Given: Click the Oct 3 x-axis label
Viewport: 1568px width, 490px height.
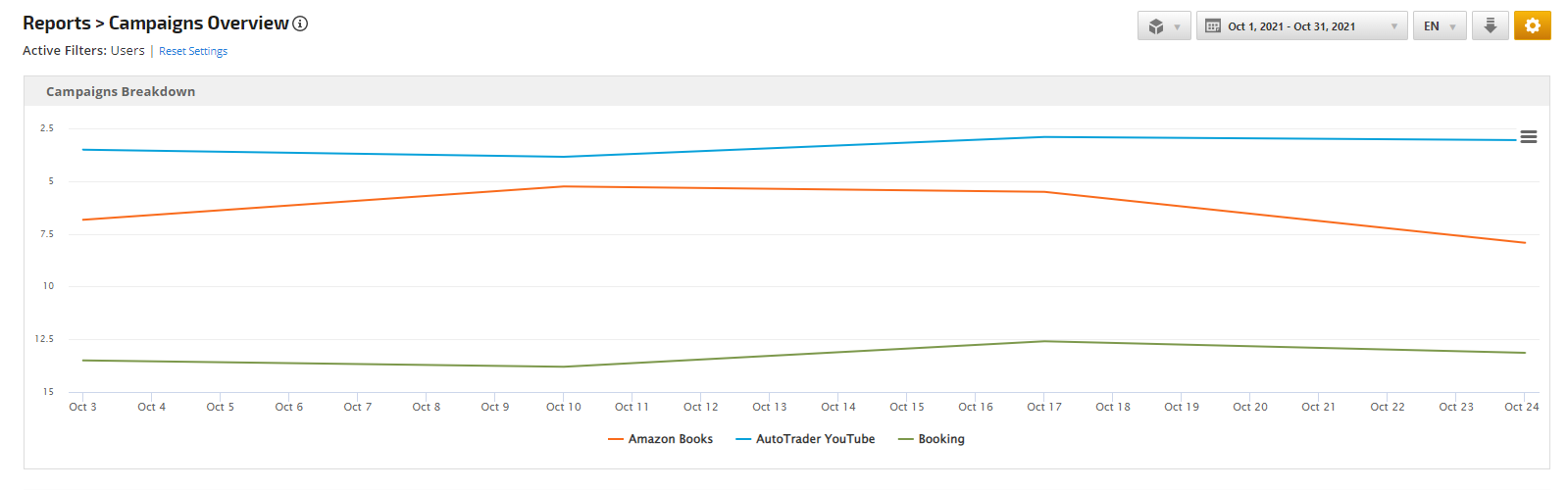Looking at the screenshot, I should [x=83, y=407].
